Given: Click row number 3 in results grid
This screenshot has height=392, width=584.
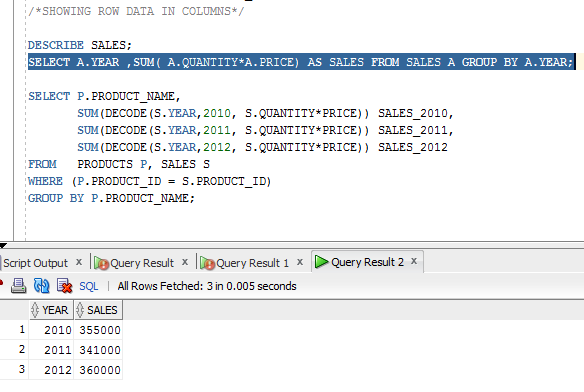Looking at the screenshot, I should click(x=22, y=369).
